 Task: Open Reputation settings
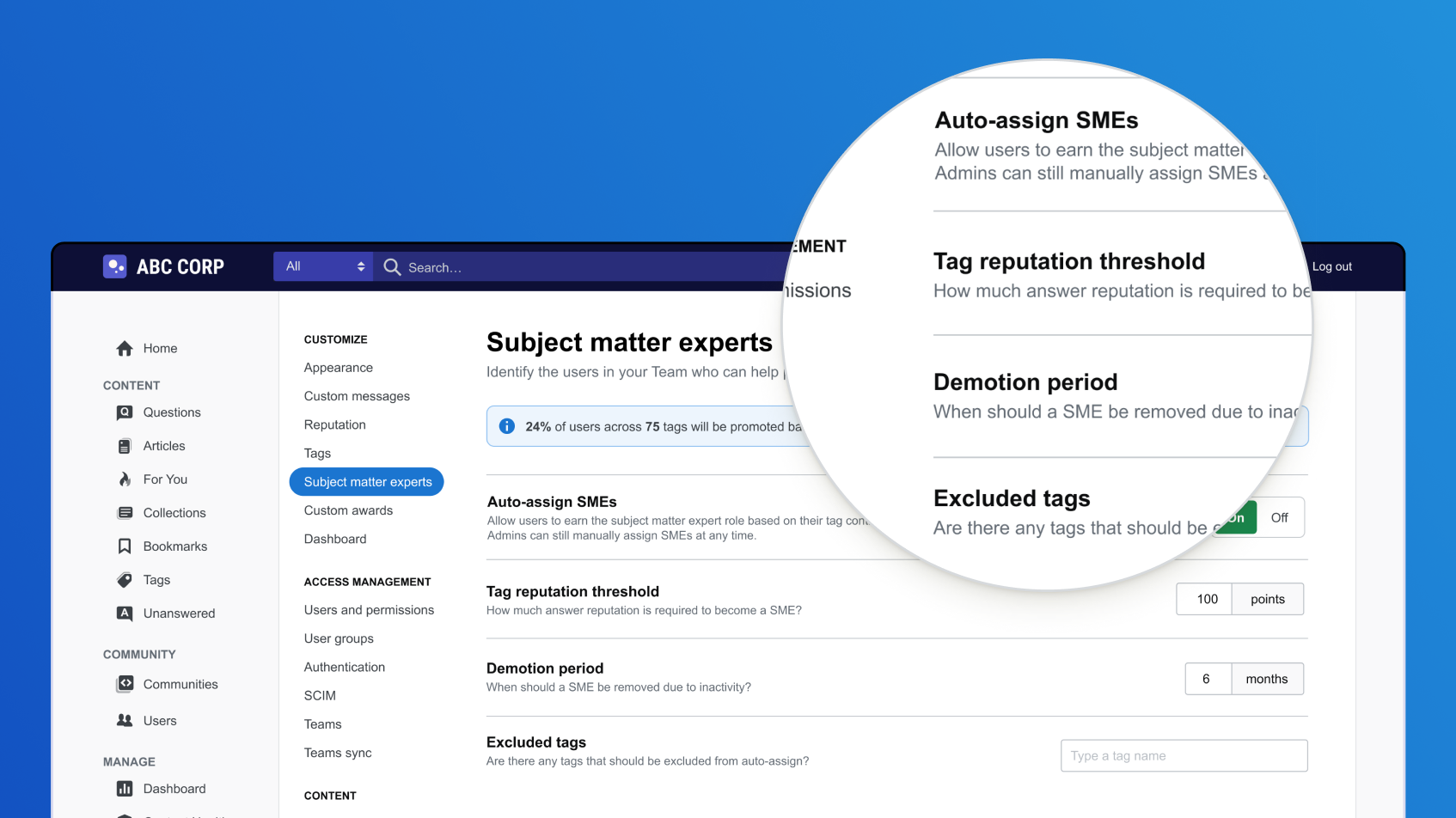tap(335, 424)
